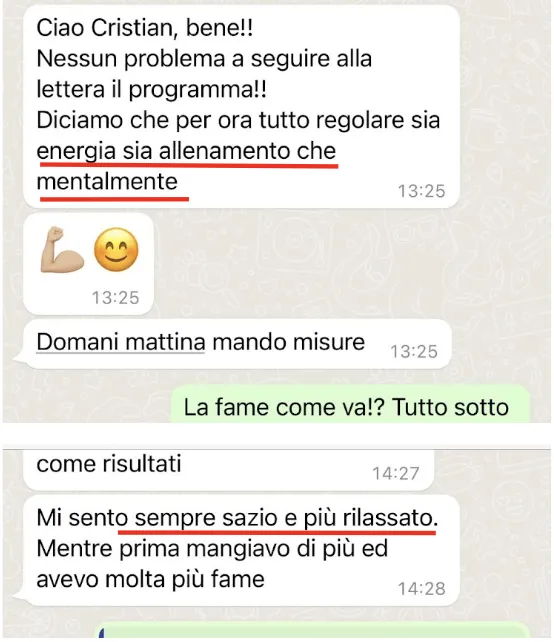Click the partially visible green bubble at bottom

click(313, 631)
